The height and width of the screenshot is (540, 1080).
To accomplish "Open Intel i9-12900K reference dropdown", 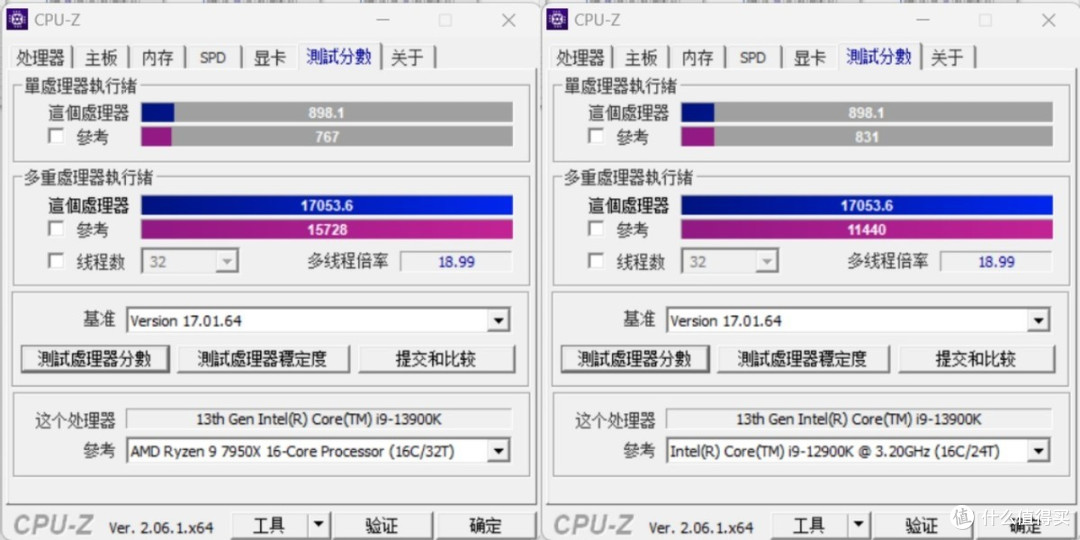I will 858,451.
